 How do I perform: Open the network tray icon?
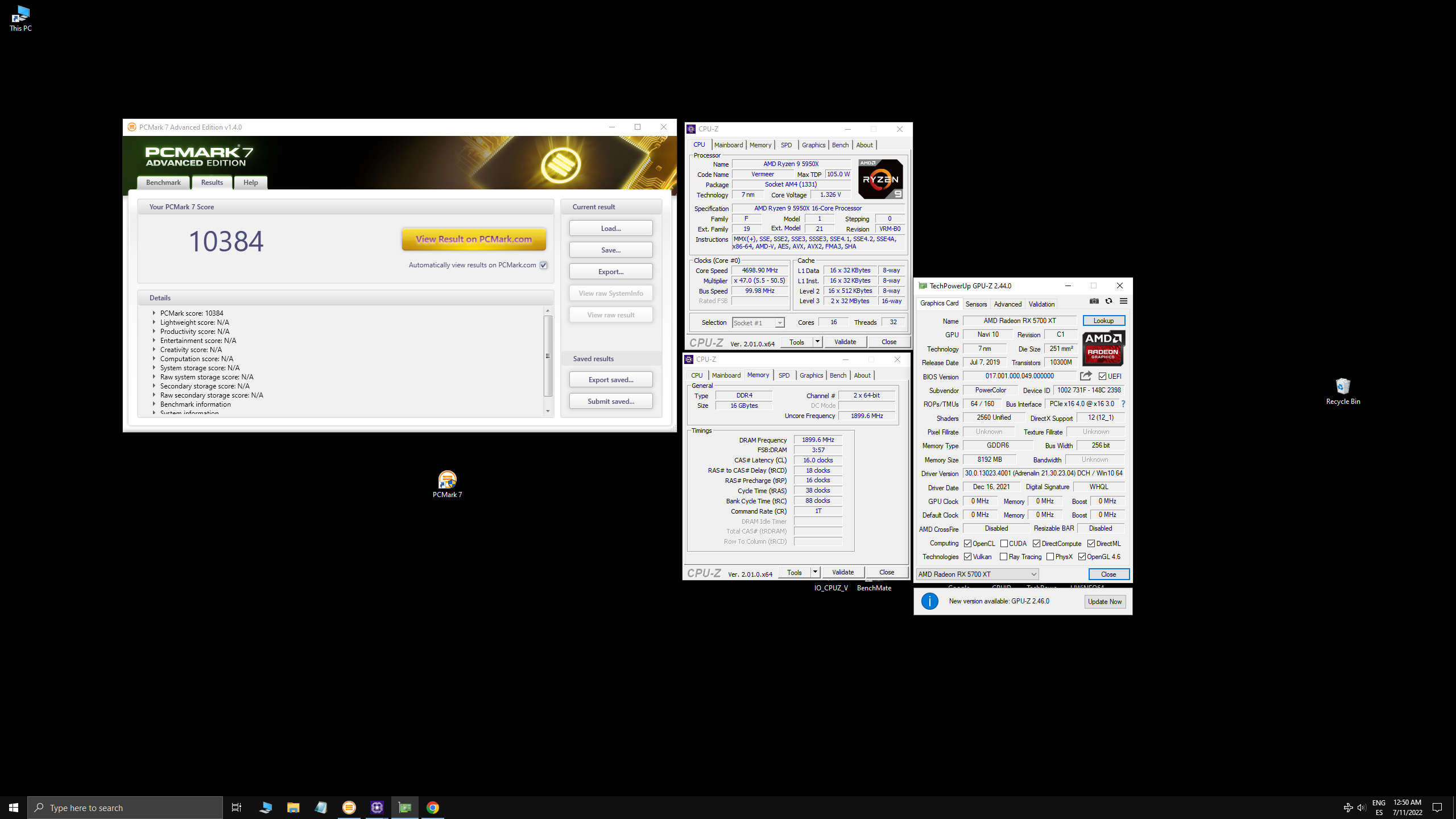1347,808
